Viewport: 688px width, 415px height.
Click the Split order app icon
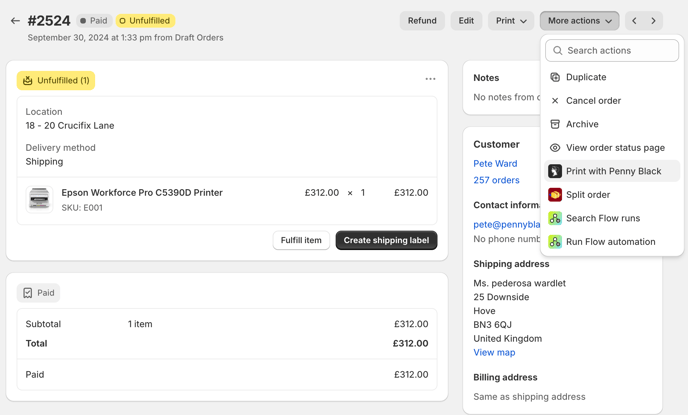point(555,195)
